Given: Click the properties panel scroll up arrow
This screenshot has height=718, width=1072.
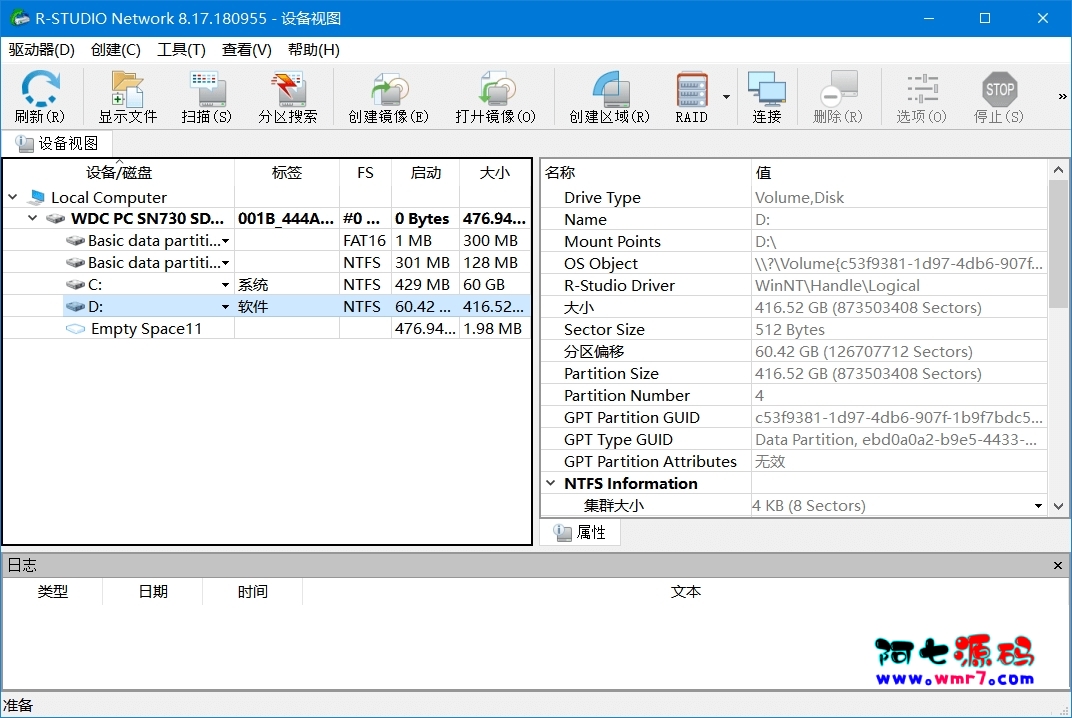Looking at the screenshot, I should point(1058,170).
